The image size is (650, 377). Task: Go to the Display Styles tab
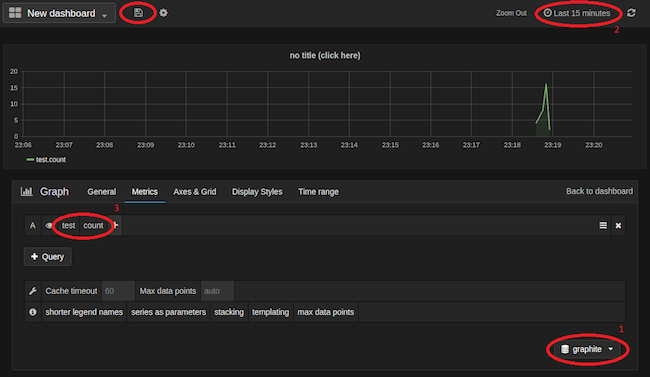pos(257,192)
